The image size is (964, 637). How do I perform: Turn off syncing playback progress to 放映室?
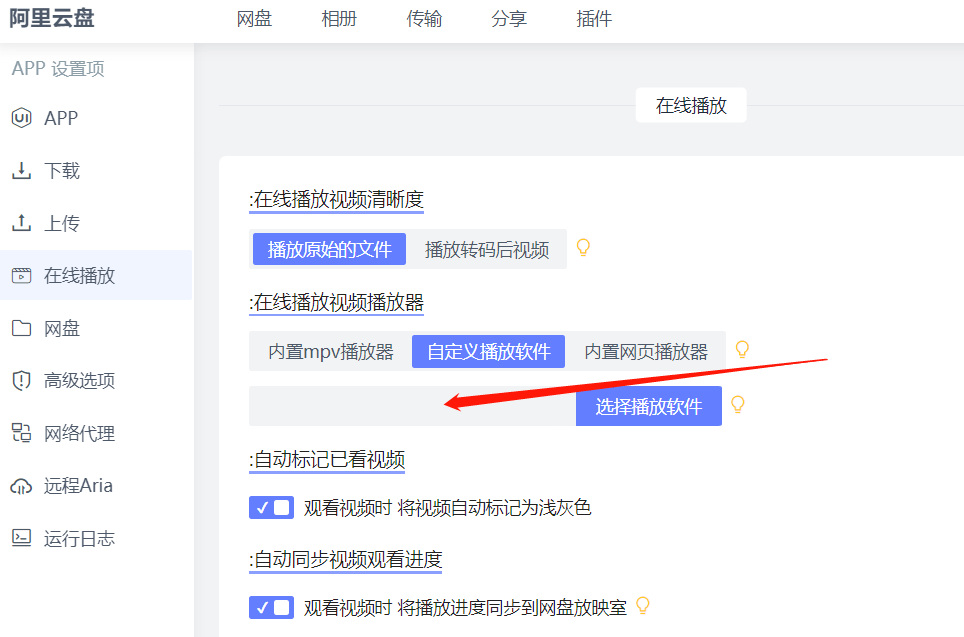[271, 606]
